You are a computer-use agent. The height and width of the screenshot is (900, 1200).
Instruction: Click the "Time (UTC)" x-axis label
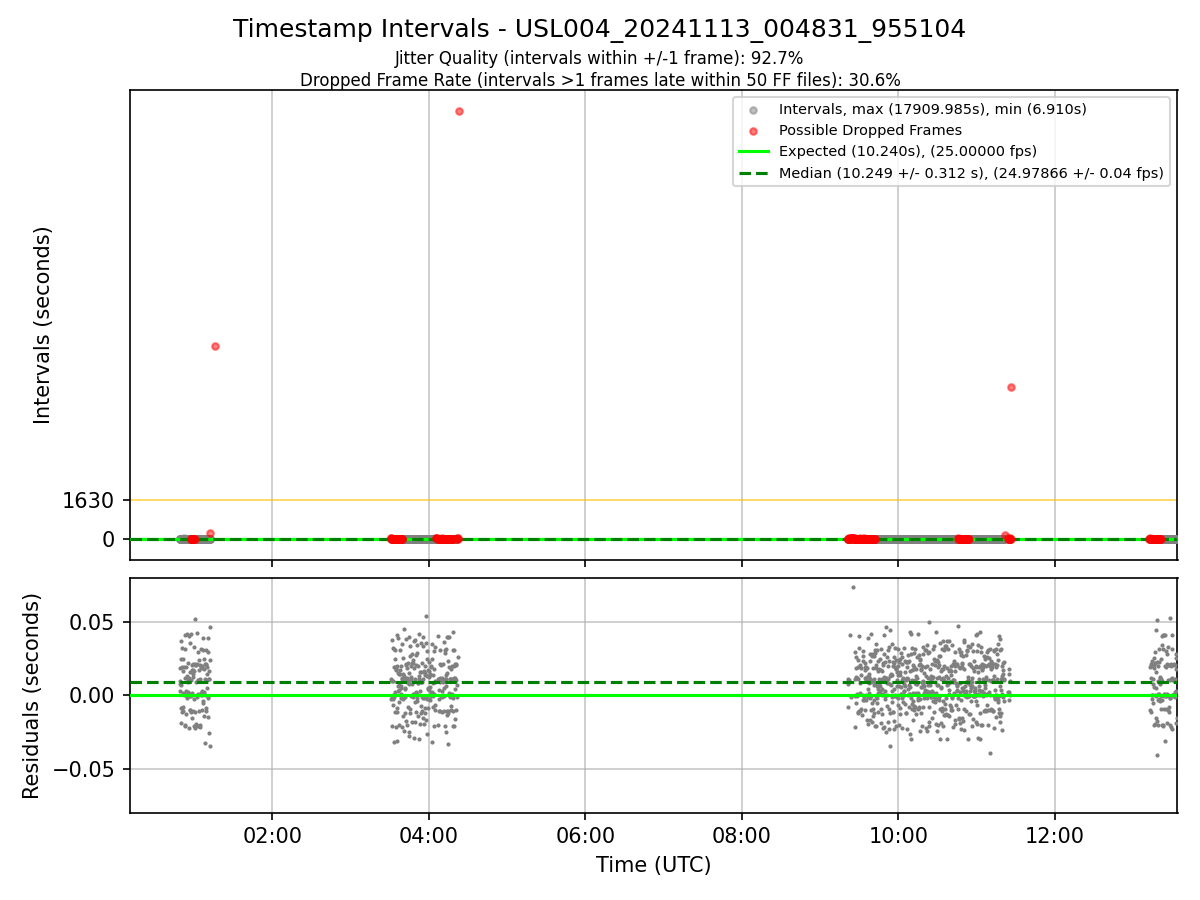(653, 865)
